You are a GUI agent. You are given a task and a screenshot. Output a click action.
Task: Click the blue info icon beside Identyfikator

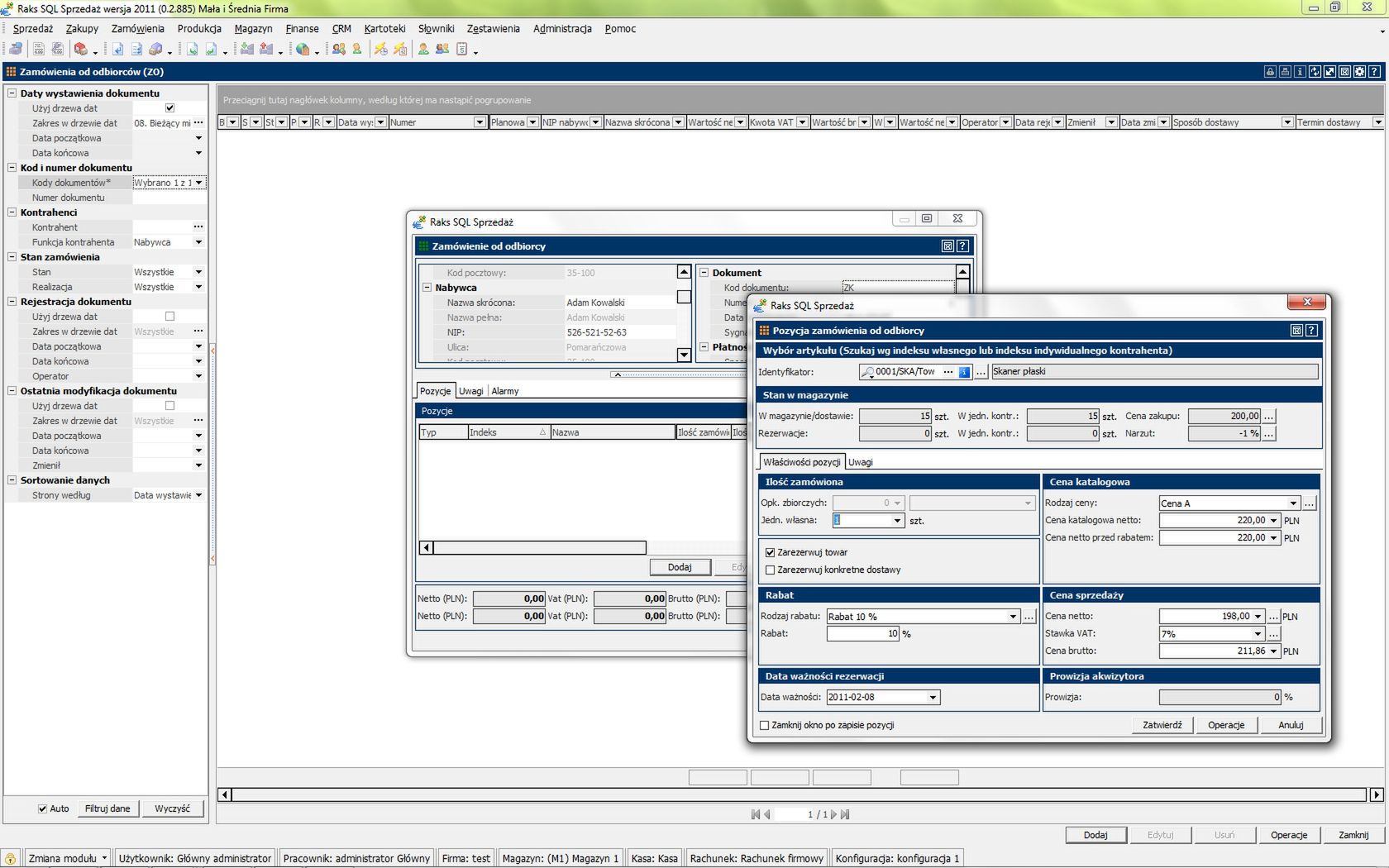point(964,372)
